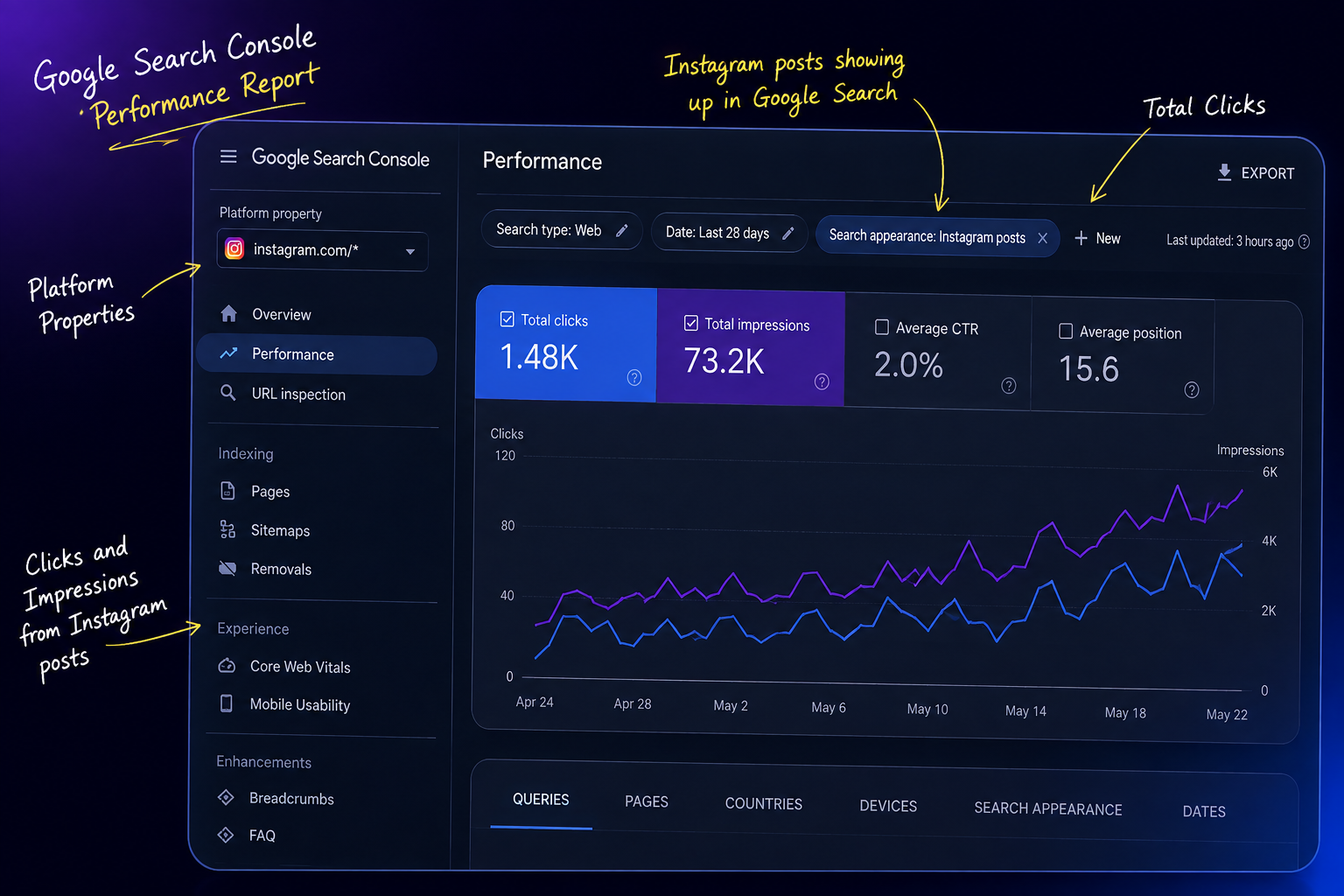The image size is (1344, 896).
Task: Uncheck the Total clicks checkbox
Action: [507, 319]
